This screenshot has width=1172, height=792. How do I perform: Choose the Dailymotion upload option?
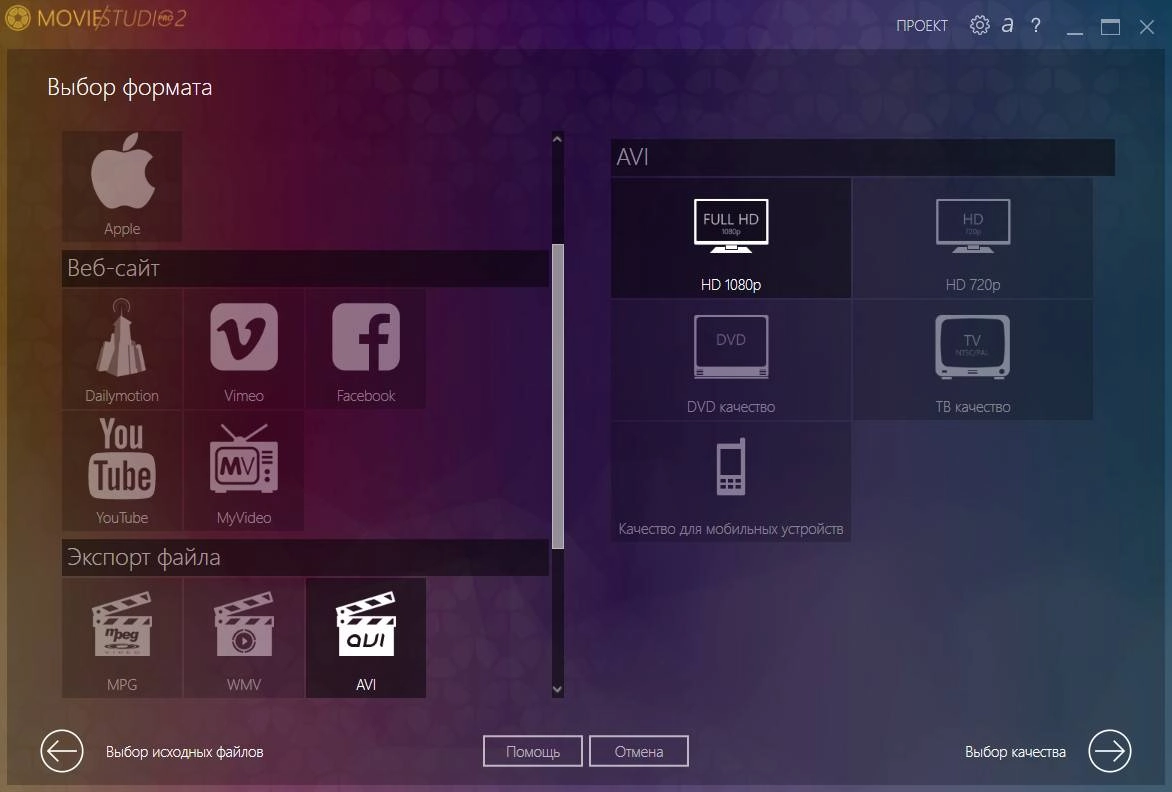coord(122,349)
